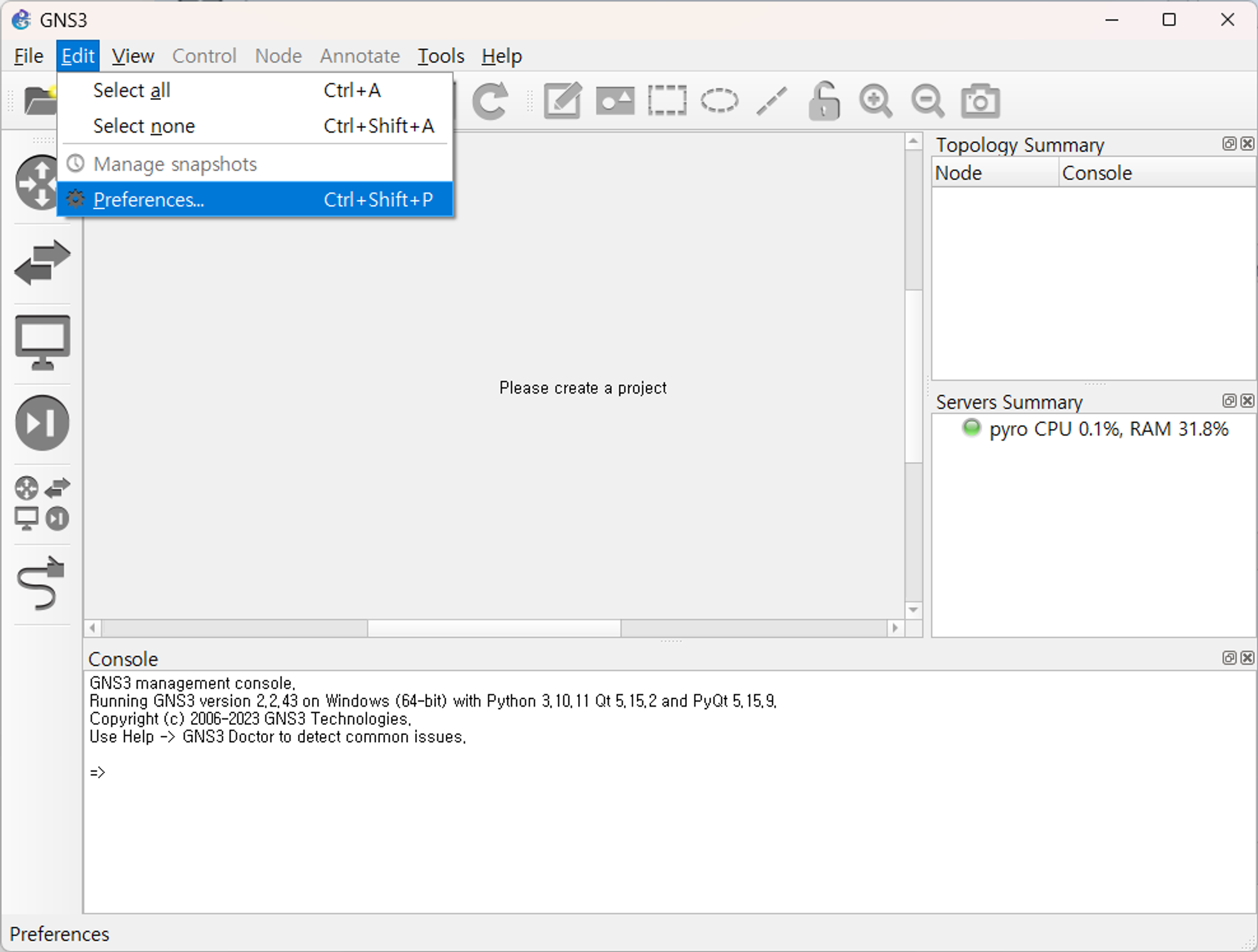Select the draw ellipse tool
Viewport: 1258px width, 952px height.
720,101
